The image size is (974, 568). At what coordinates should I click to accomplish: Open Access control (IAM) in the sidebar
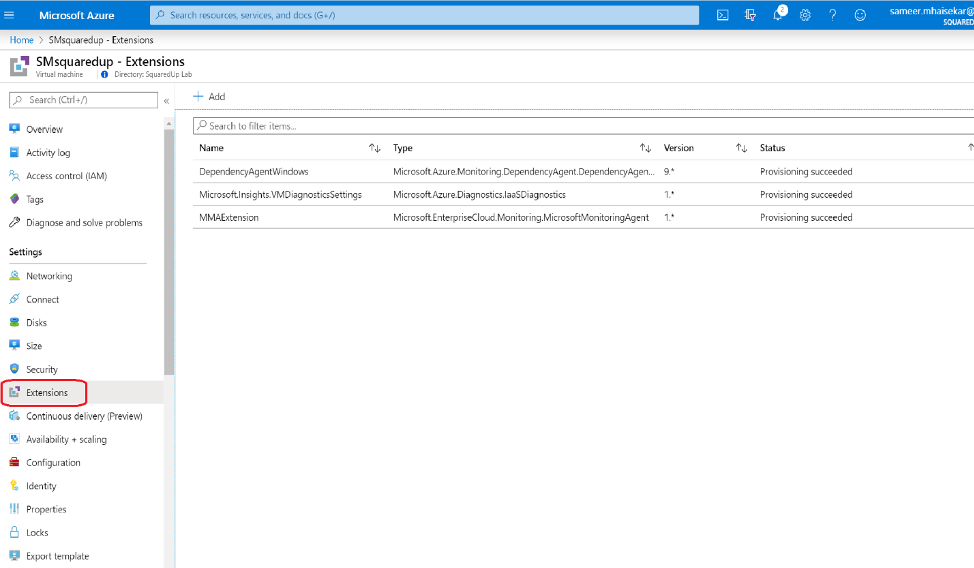click(66, 176)
